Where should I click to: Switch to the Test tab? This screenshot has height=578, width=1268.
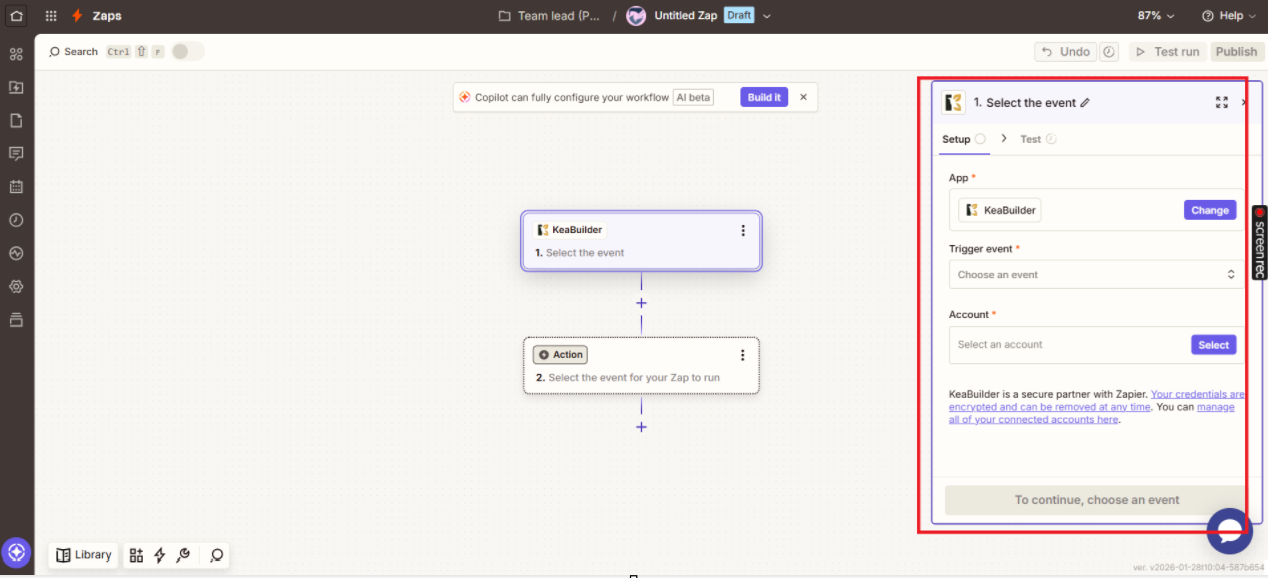click(x=1030, y=139)
